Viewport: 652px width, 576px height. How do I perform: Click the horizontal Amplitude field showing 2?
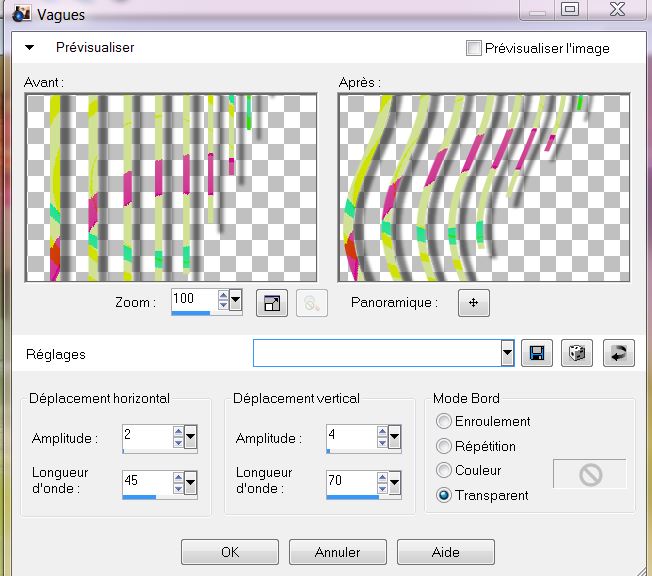click(148, 436)
